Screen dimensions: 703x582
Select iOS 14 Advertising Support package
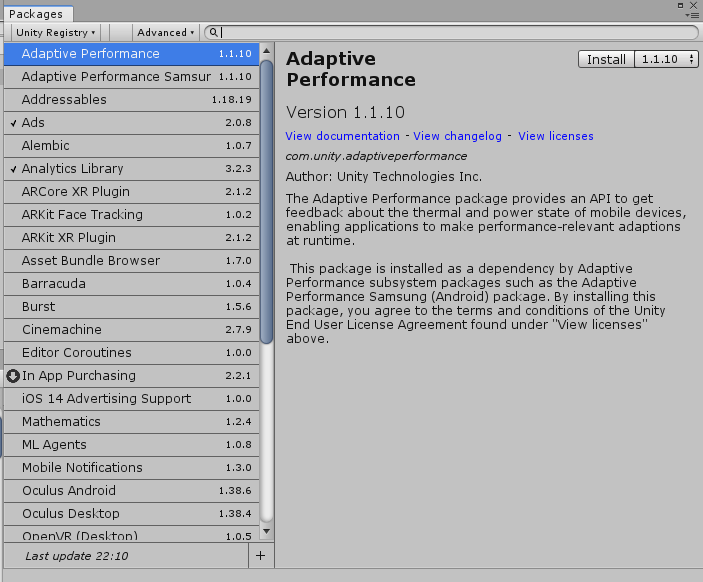[x=131, y=399]
